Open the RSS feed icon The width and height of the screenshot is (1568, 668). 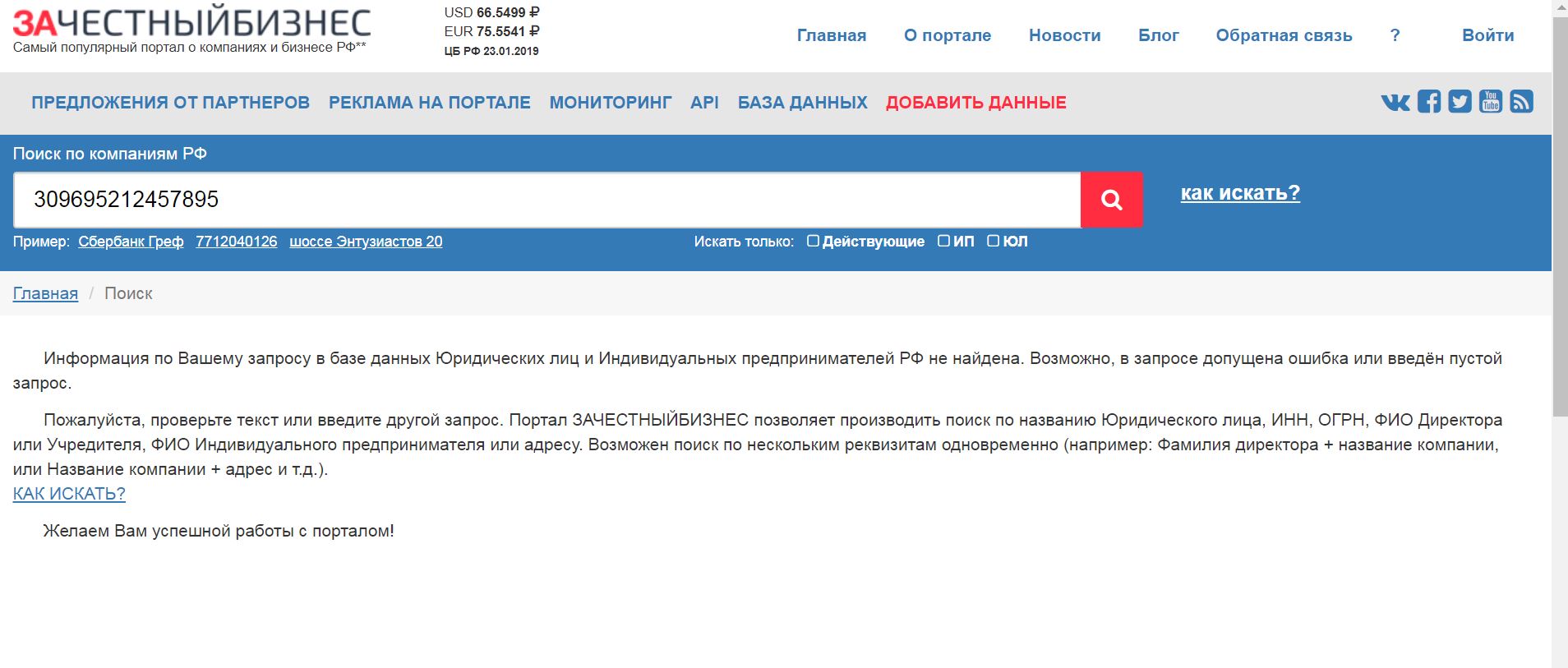(x=1521, y=102)
